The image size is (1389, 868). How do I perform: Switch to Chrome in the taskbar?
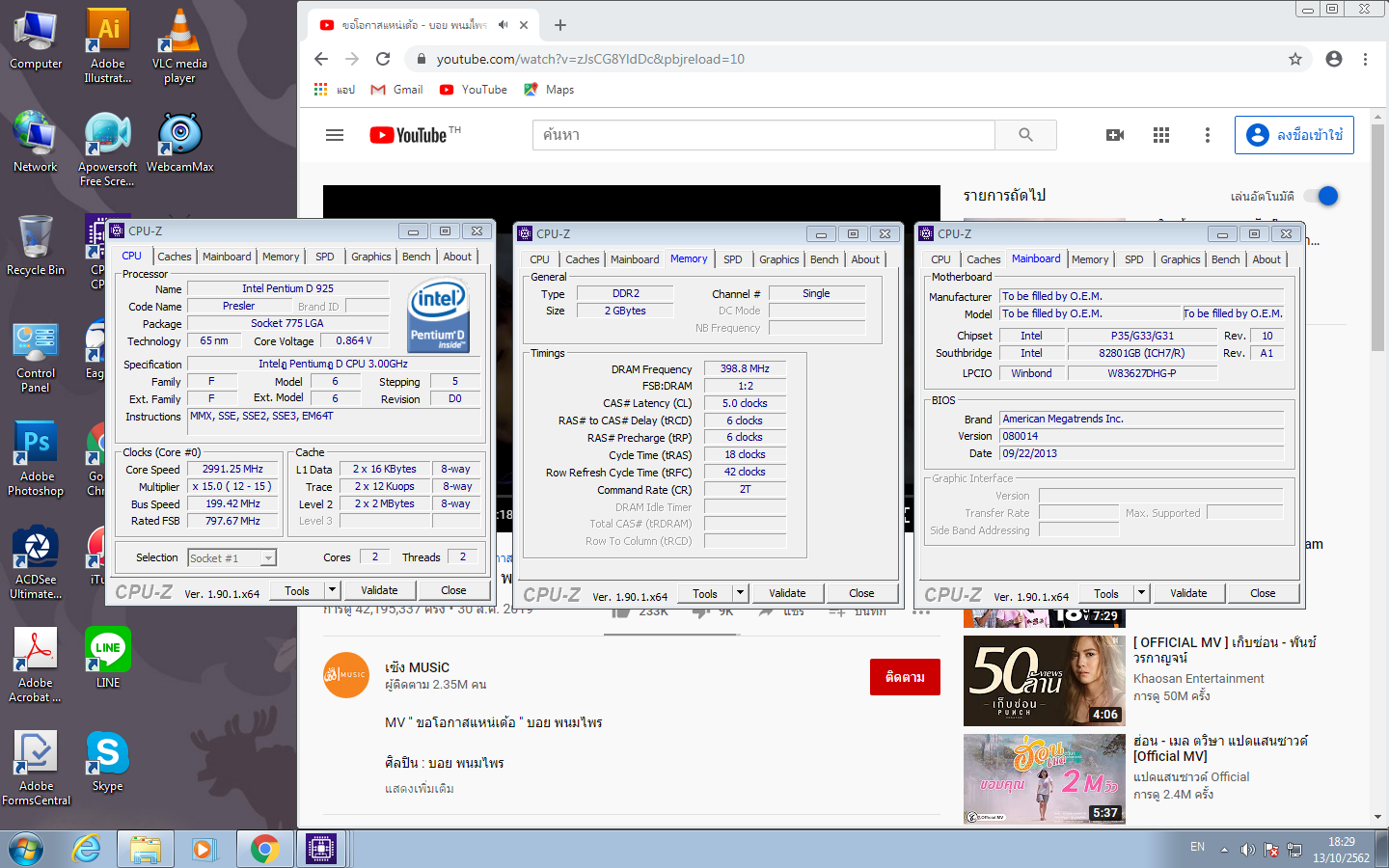point(264,849)
